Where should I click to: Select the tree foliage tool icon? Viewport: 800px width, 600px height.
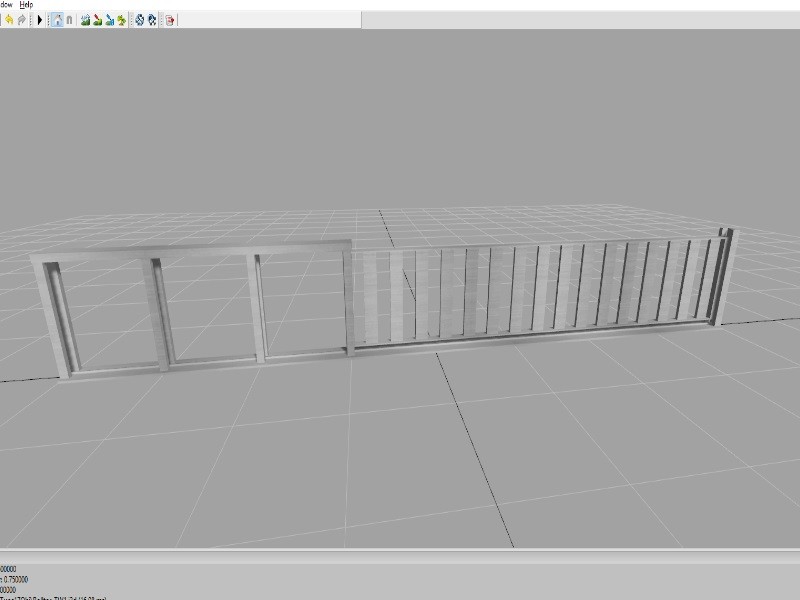[122, 20]
